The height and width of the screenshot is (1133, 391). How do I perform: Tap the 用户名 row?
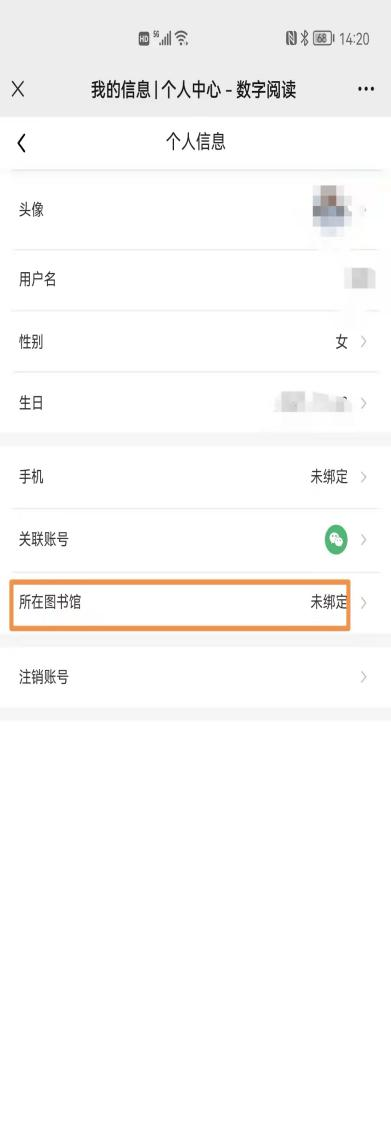(x=195, y=280)
